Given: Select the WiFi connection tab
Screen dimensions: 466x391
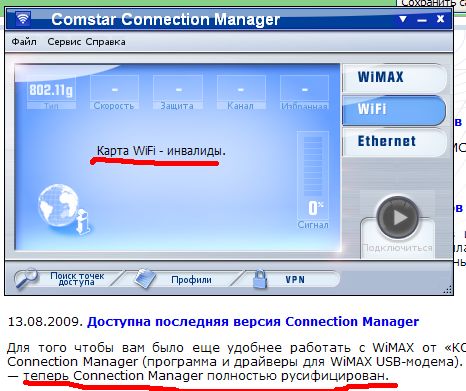Looking at the screenshot, I should [394, 110].
